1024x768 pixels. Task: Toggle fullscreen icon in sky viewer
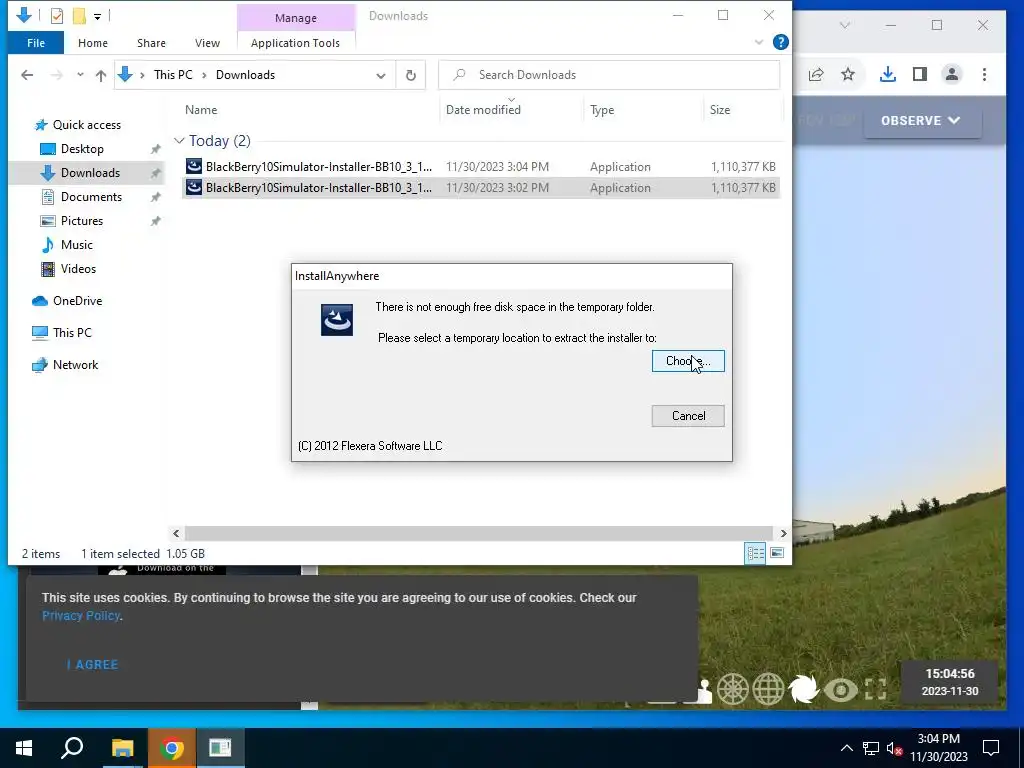tap(876, 690)
